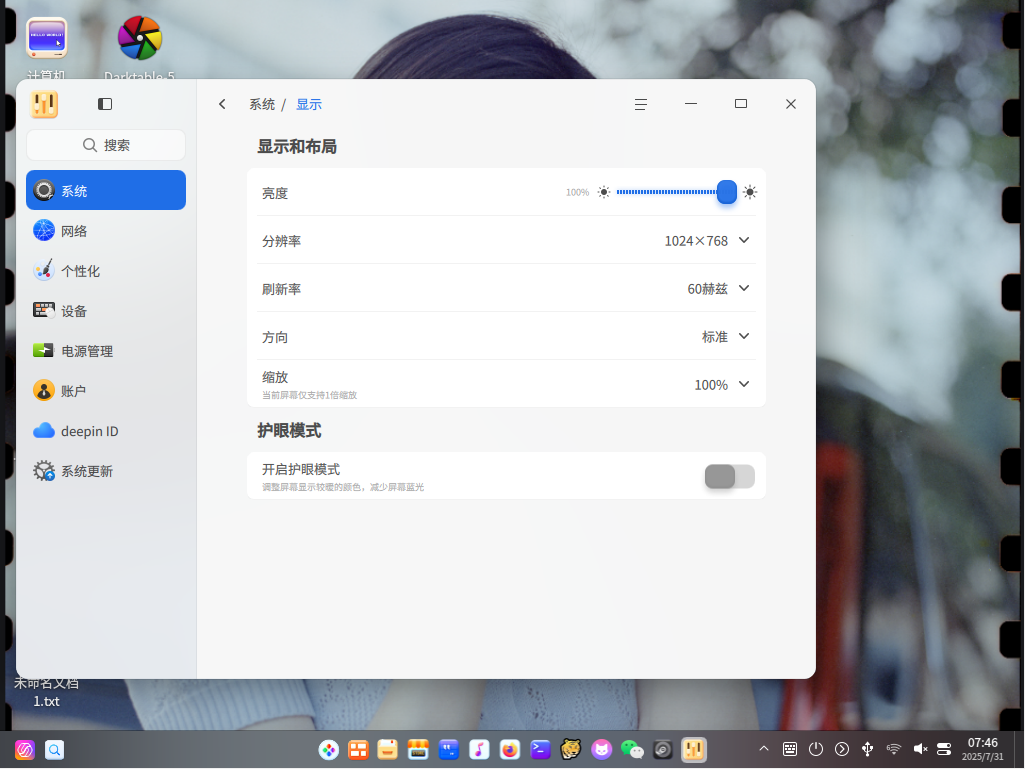
Task: Click 系统 in the breadcrumb
Action: point(262,105)
